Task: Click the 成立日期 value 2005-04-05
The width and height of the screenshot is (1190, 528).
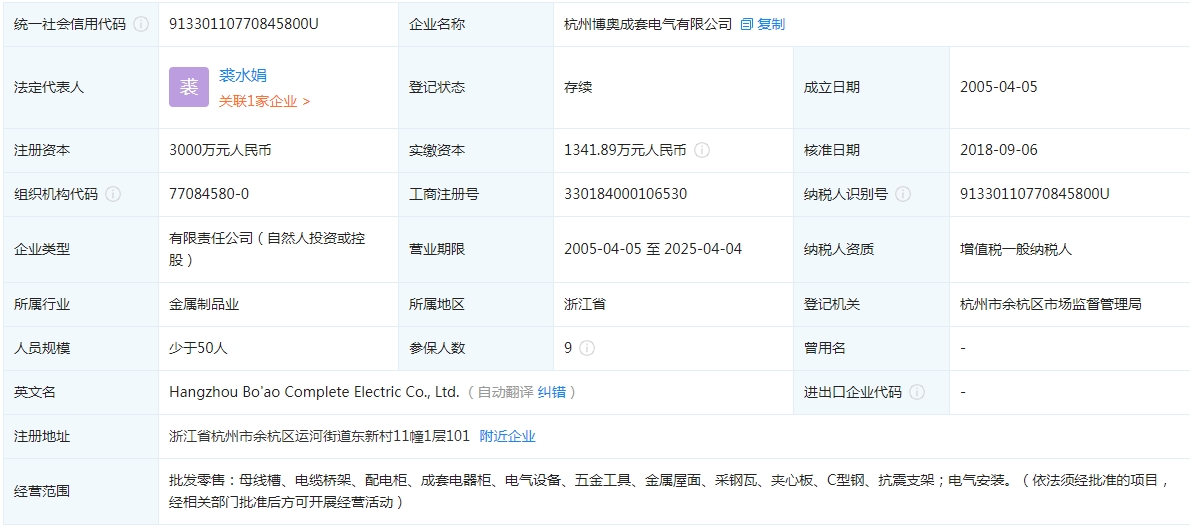Action: click(x=998, y=87)
